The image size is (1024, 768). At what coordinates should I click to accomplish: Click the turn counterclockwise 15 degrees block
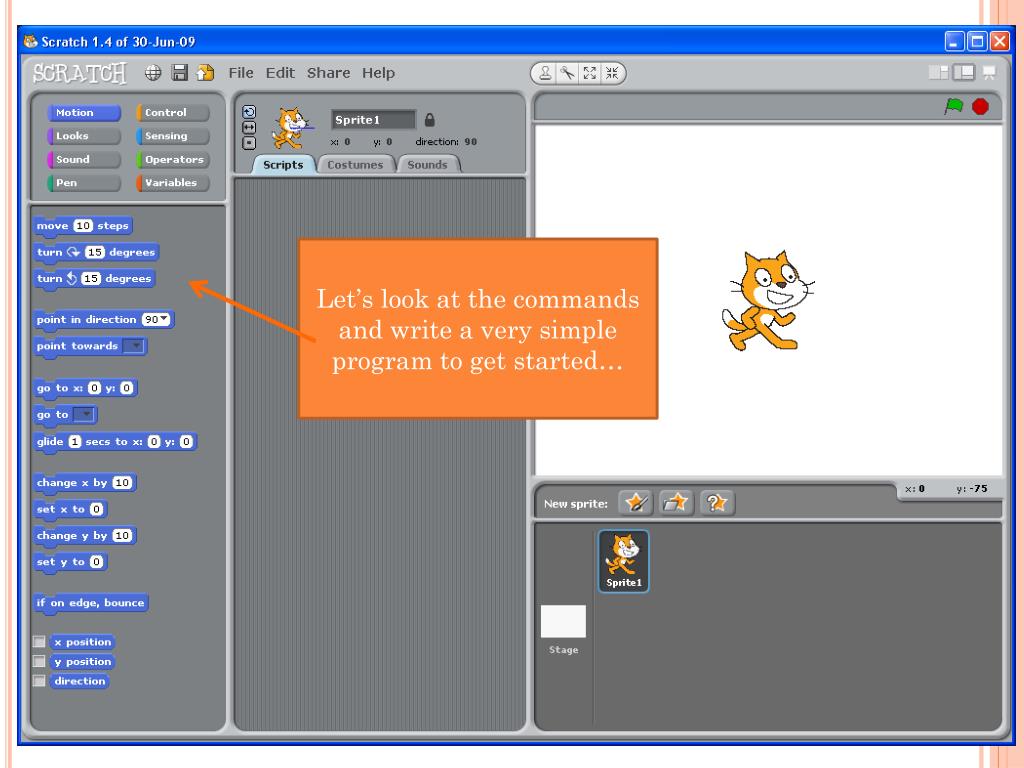click(94, 278)
